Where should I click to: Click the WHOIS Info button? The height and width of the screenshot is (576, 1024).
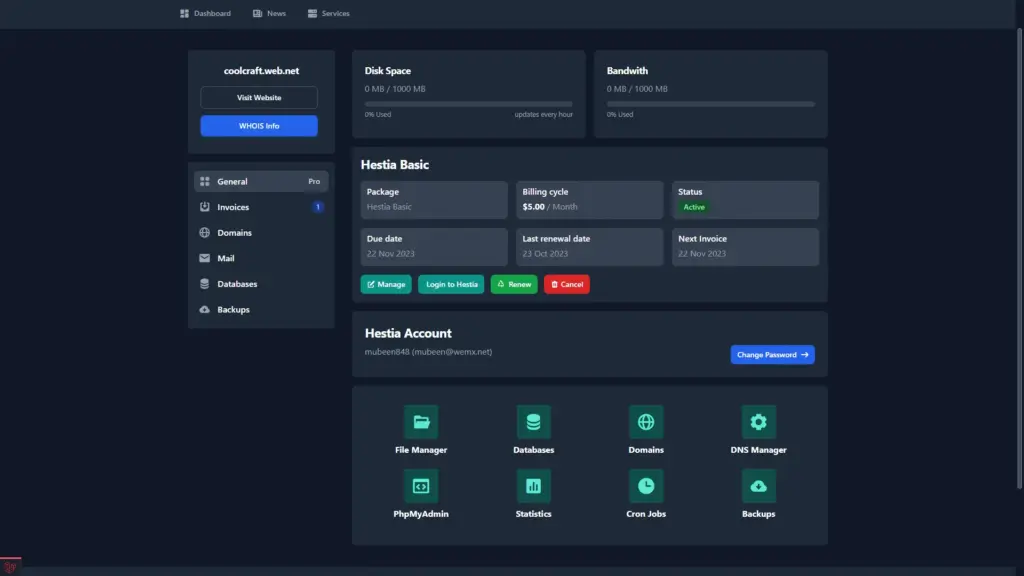coord(259,126)
